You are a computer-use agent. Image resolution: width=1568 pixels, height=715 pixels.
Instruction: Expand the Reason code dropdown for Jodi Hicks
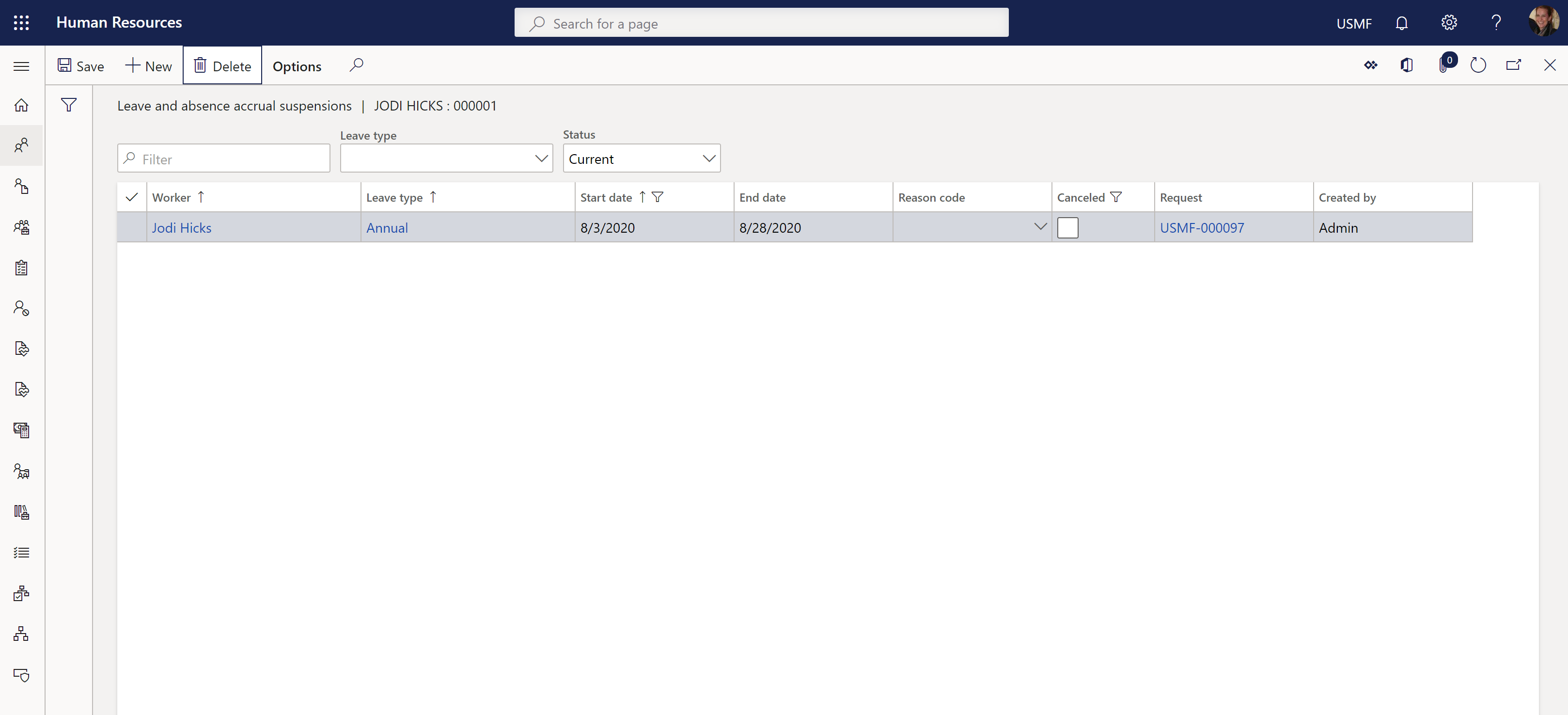(1040, 227)
